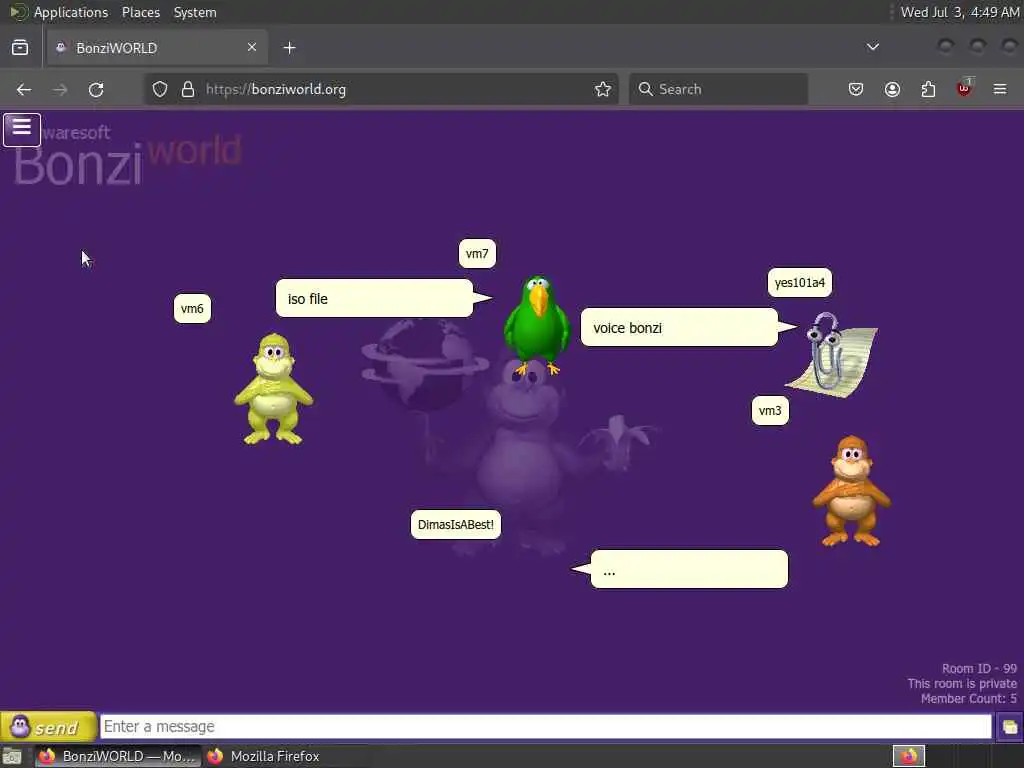
Task: Click the workspace switcher Firefox thumbnail
Action: click(908, 756)
